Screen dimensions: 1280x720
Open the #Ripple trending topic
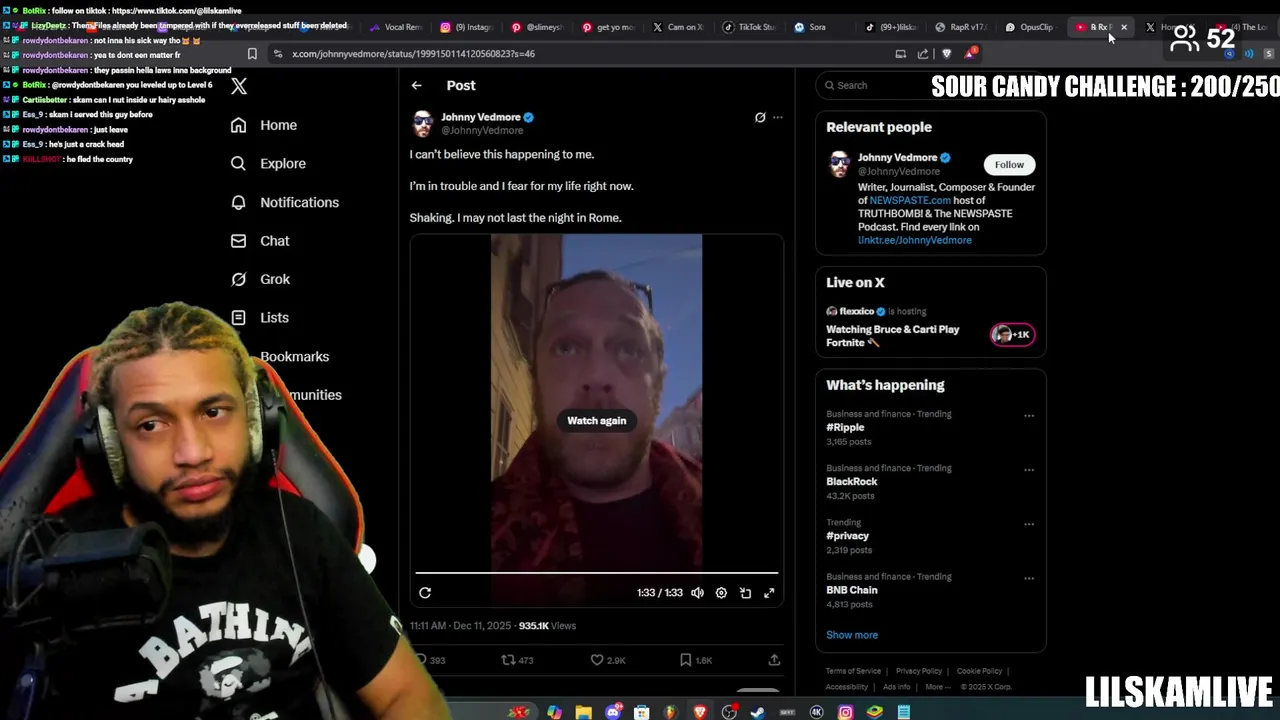coord(845,427)
